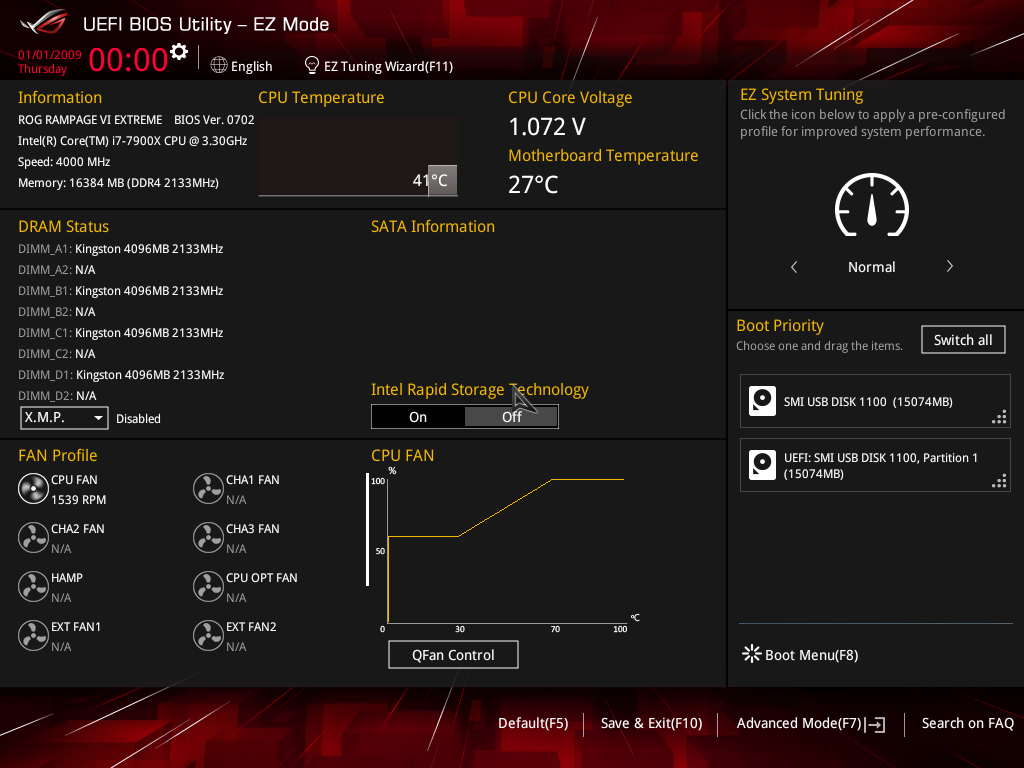Click drag handle on UEFI SMI USB DISK item
The width and height of the screenshot is (1024, 768).
click(999, 481)
